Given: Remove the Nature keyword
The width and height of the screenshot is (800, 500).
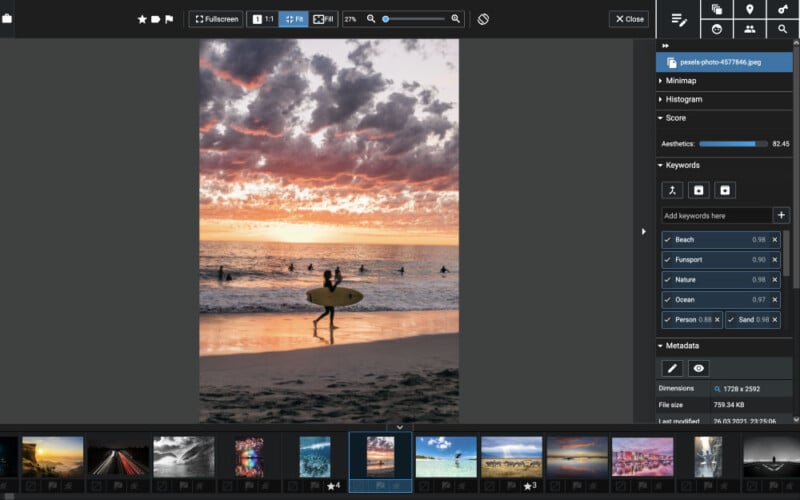Looking at the screenshot, I should coord(774,280).
